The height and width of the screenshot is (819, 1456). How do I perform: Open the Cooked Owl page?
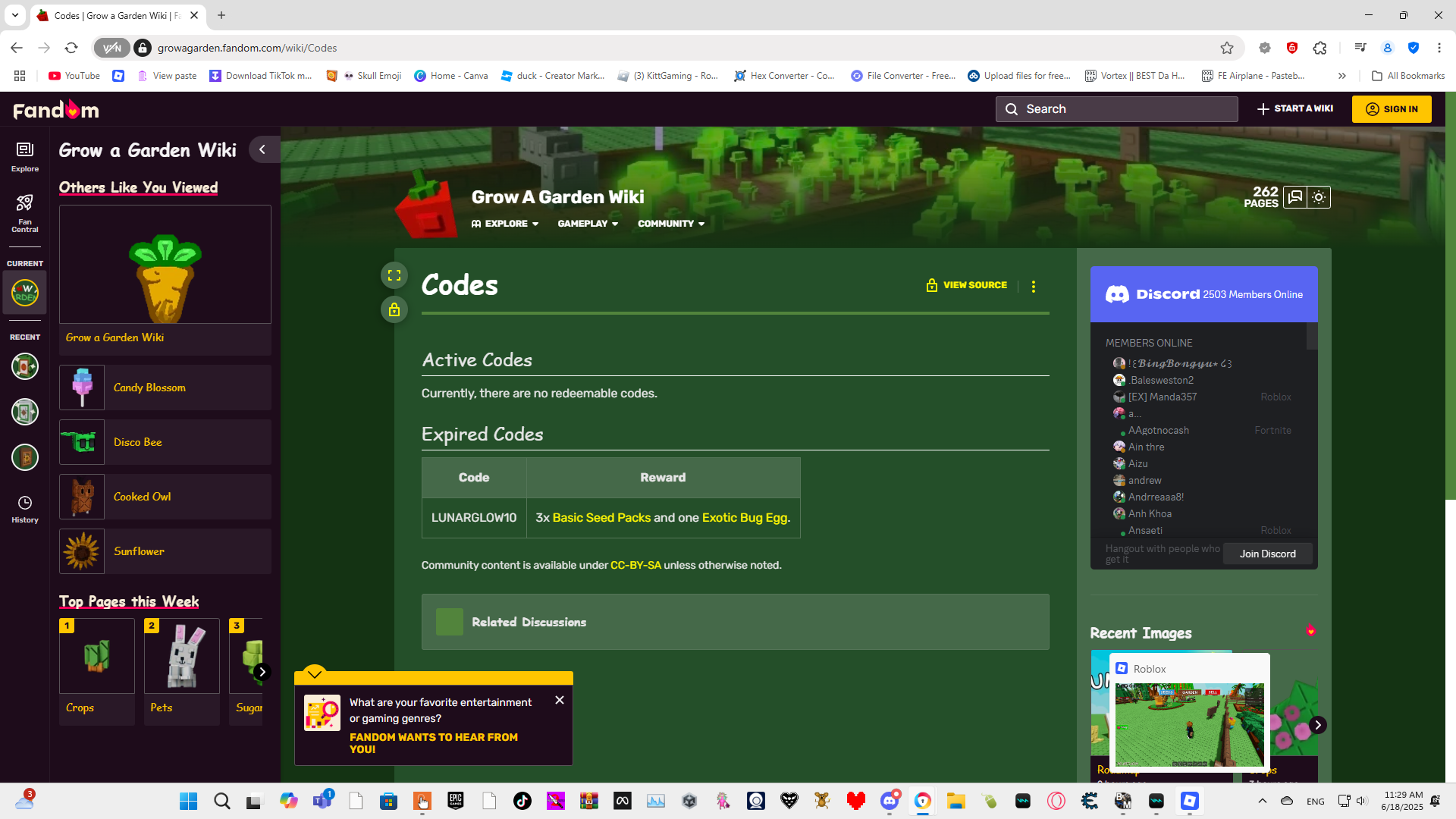[165, 497]
